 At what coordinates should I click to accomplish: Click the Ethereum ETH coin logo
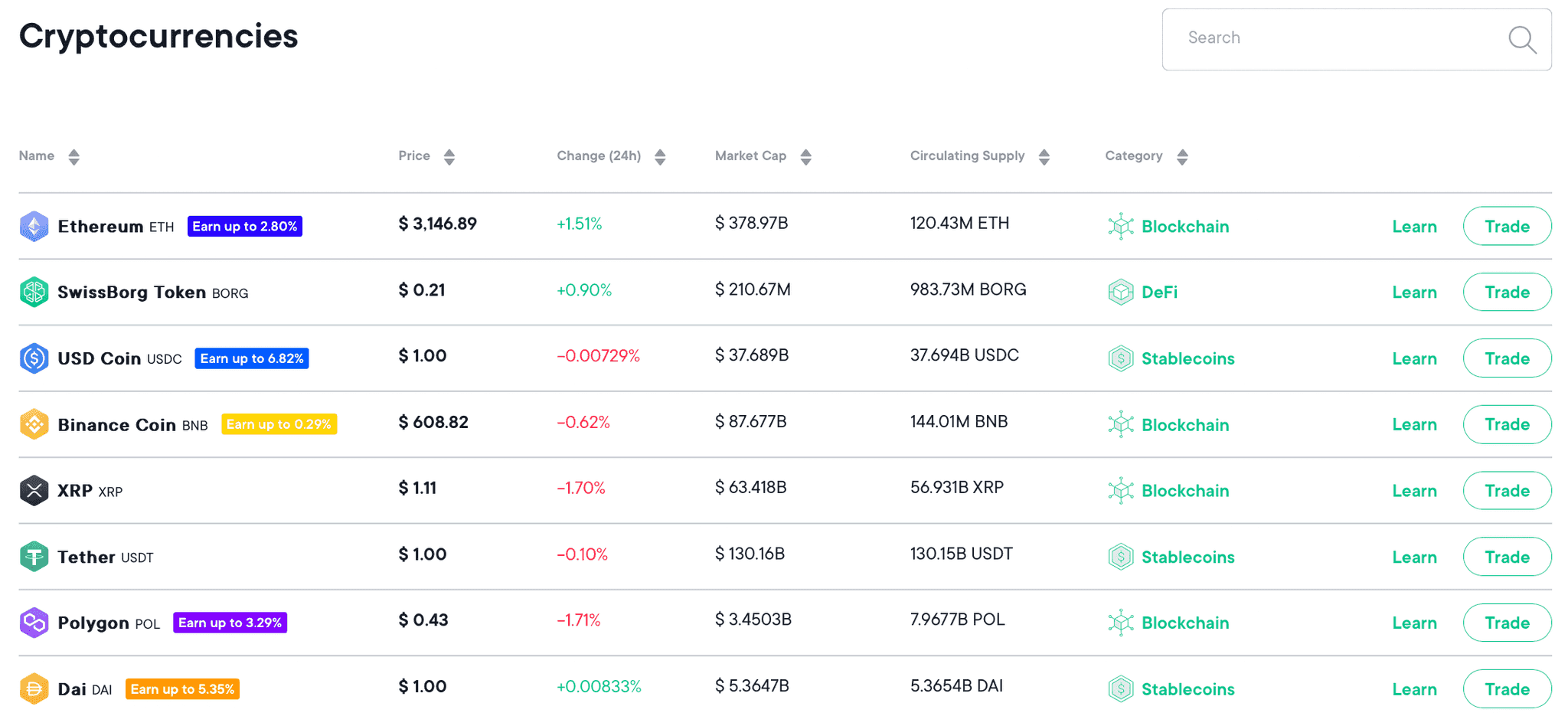click(34, 226)
